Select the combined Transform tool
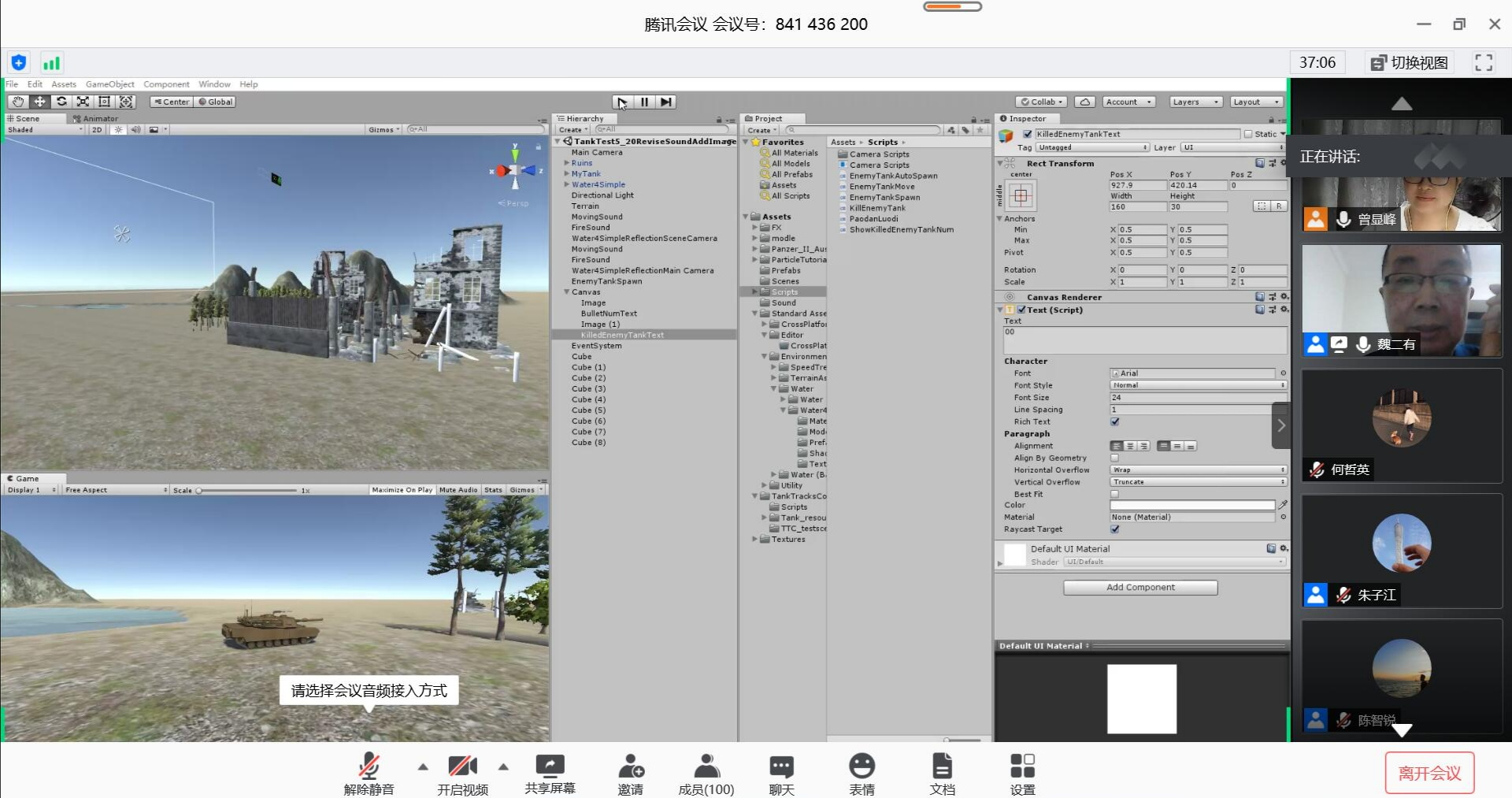This screenshot has width=1512, height=798. click(x=125, y=102)
